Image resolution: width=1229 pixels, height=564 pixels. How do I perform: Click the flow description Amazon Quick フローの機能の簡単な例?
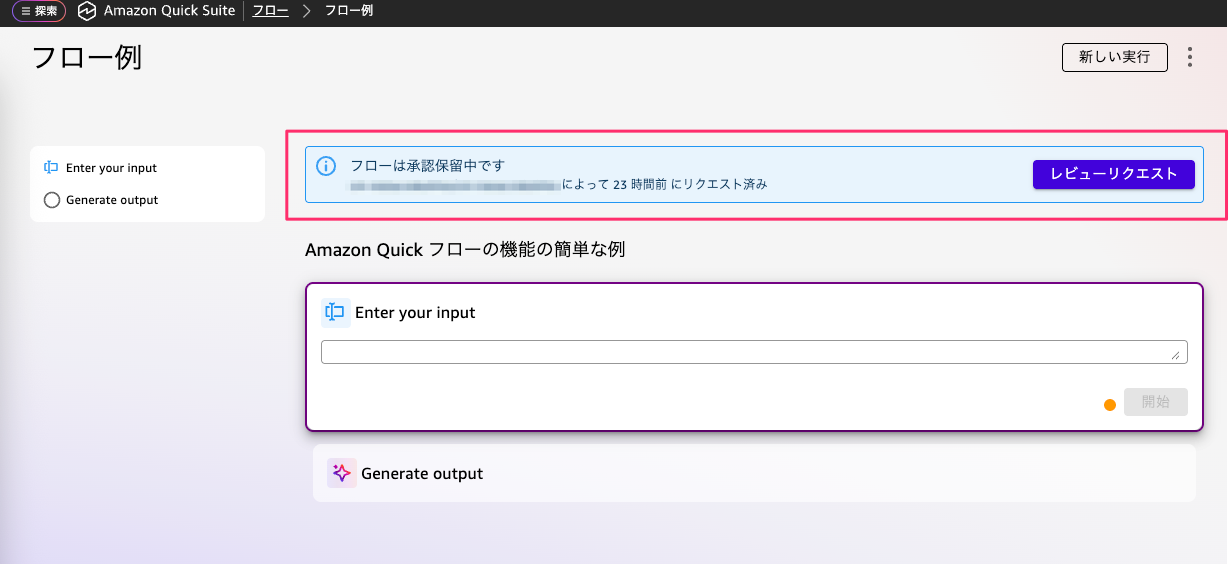(x=465, y=250)
